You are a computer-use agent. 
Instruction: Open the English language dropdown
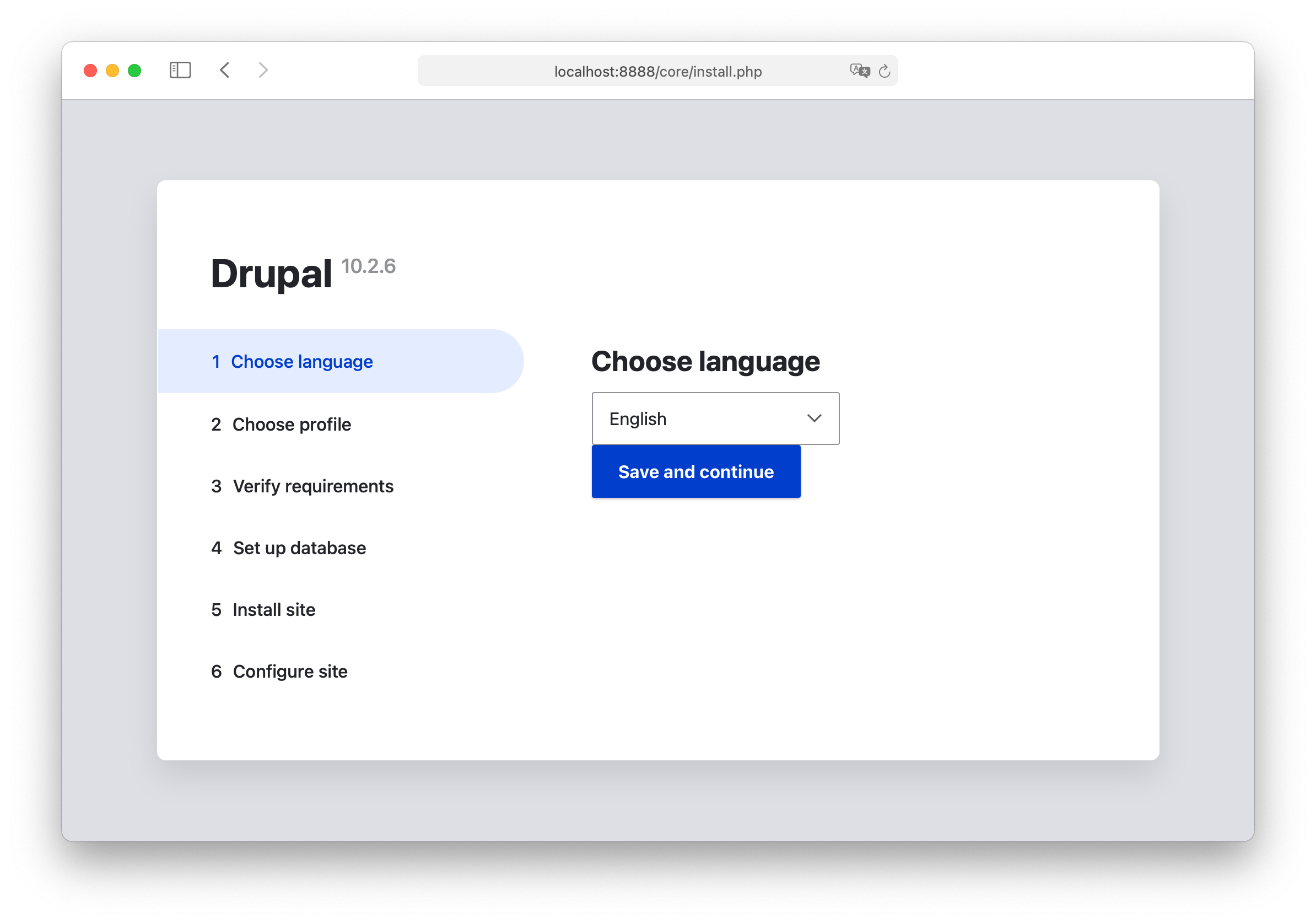[x=715, y=418]
